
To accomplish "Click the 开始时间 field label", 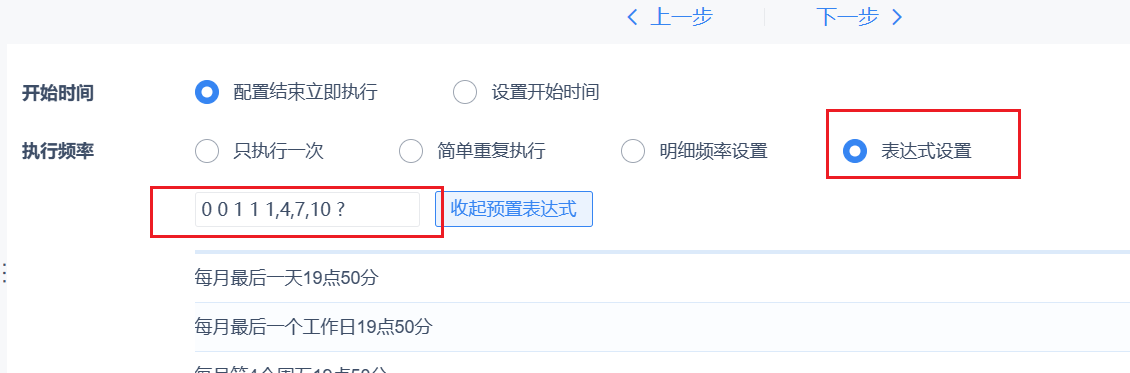I will pyautogui.click(x=58, y=93).
